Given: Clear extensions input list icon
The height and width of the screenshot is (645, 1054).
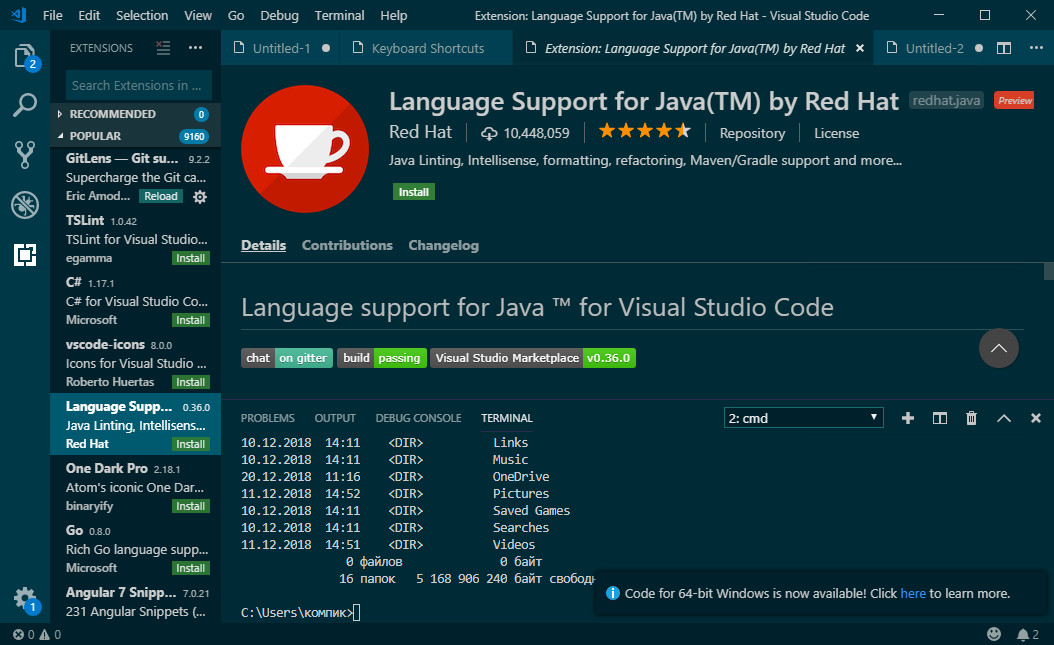Looking at the screenshot, I should tap(163, 48).
